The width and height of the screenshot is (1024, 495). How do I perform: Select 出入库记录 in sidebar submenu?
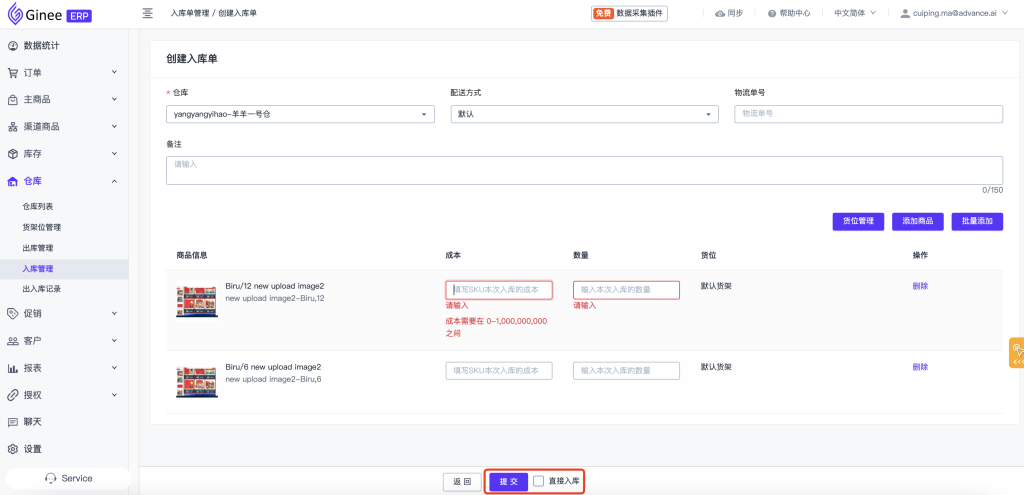[x=42, y=289]
